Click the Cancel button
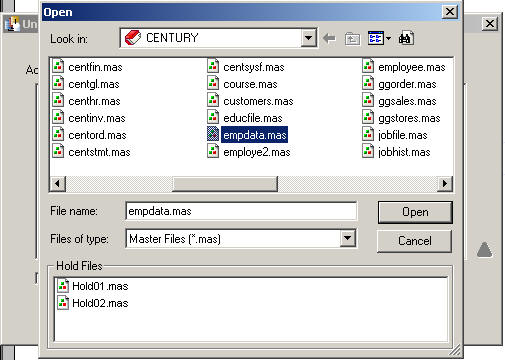505x360 pixels. point(415,241)
